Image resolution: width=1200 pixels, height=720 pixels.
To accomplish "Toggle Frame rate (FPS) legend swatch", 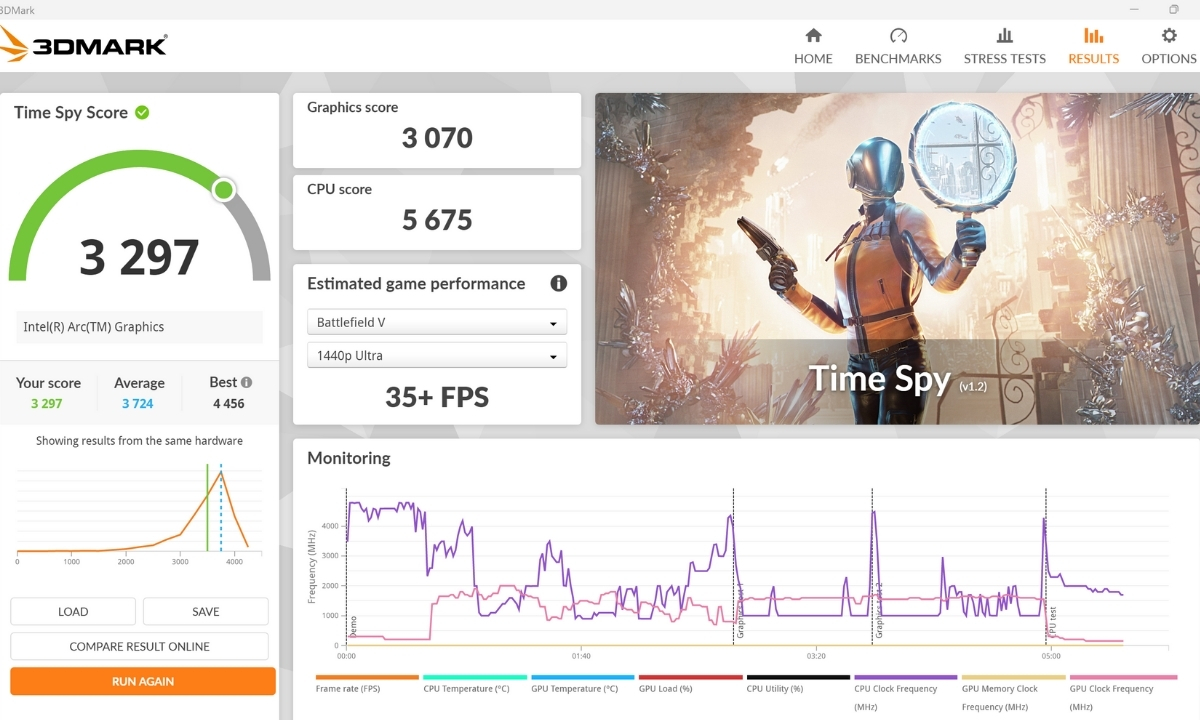I will click(367, 677).
